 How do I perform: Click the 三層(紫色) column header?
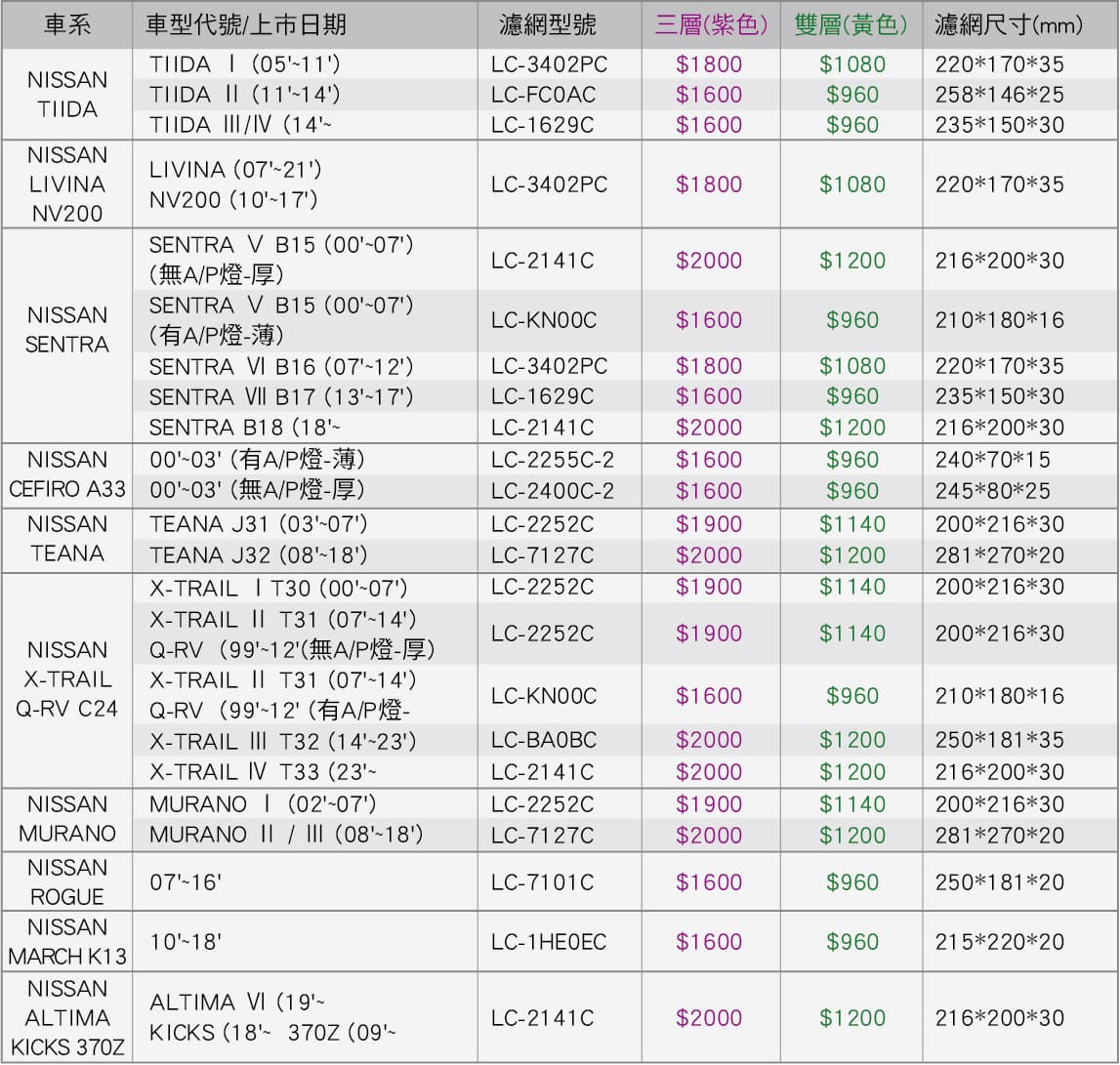tap(711, 25)
